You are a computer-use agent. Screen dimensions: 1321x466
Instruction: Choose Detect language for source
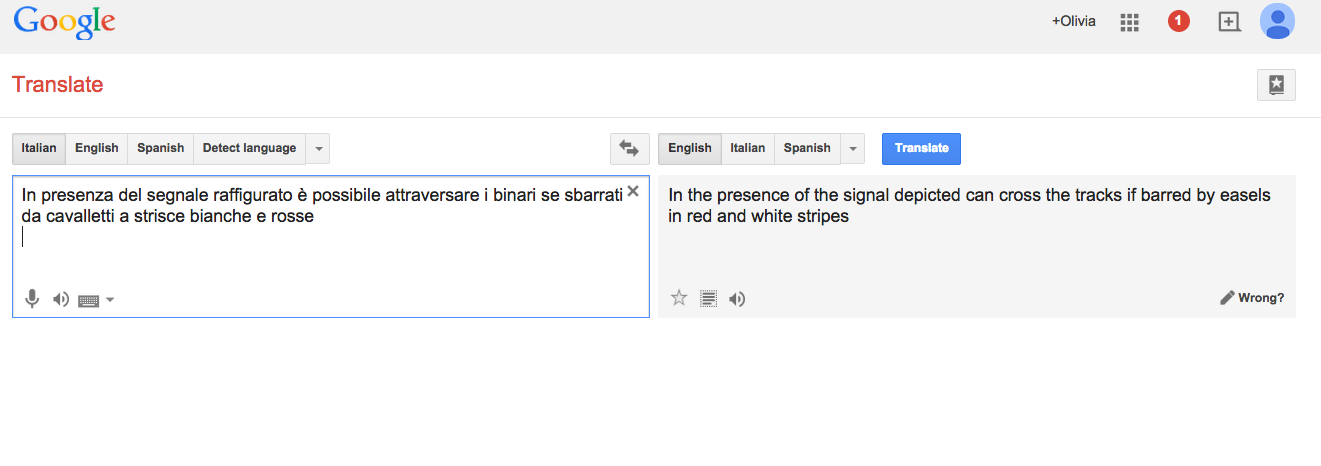click(x=249, y=148)
